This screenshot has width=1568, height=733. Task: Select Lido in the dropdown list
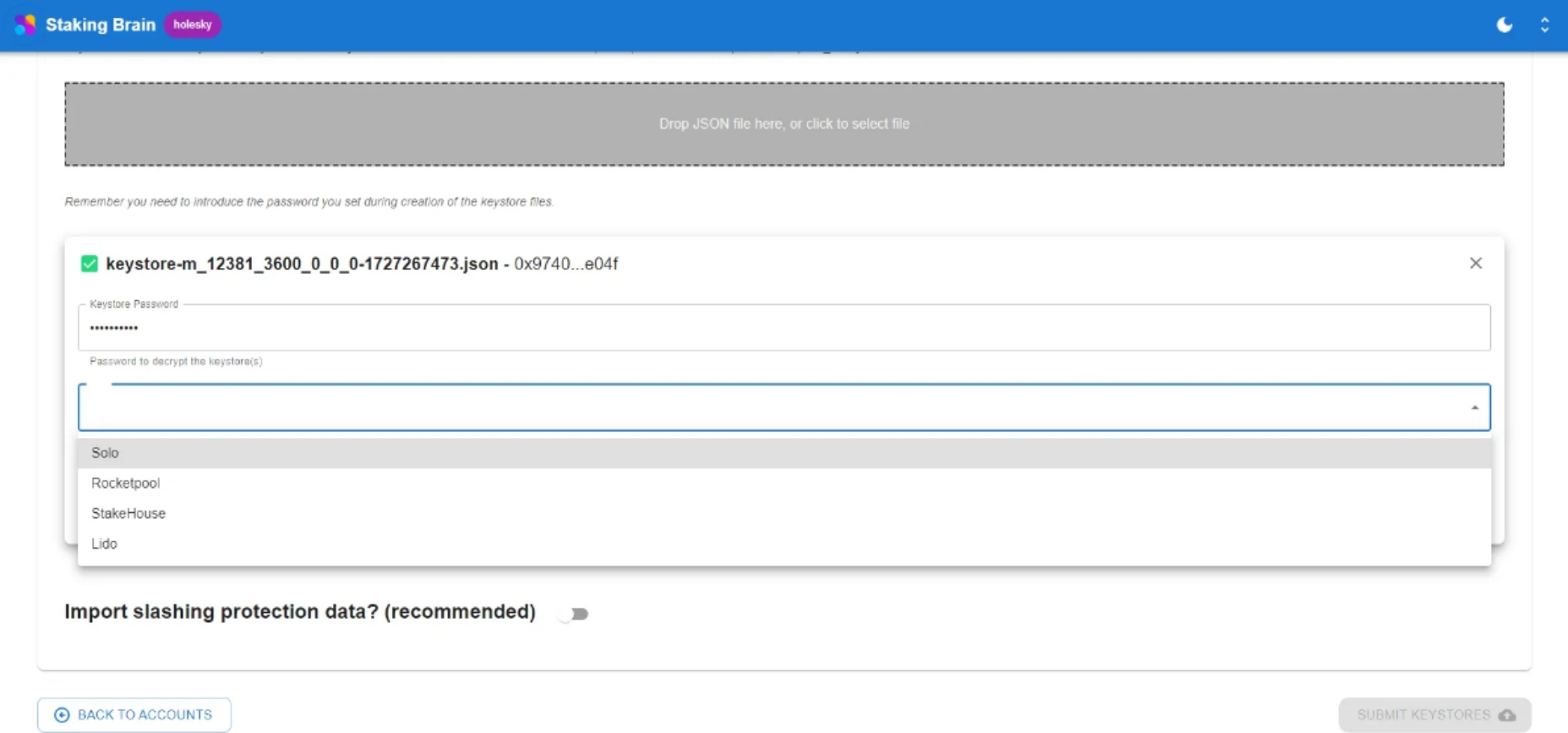click(105, 544)
